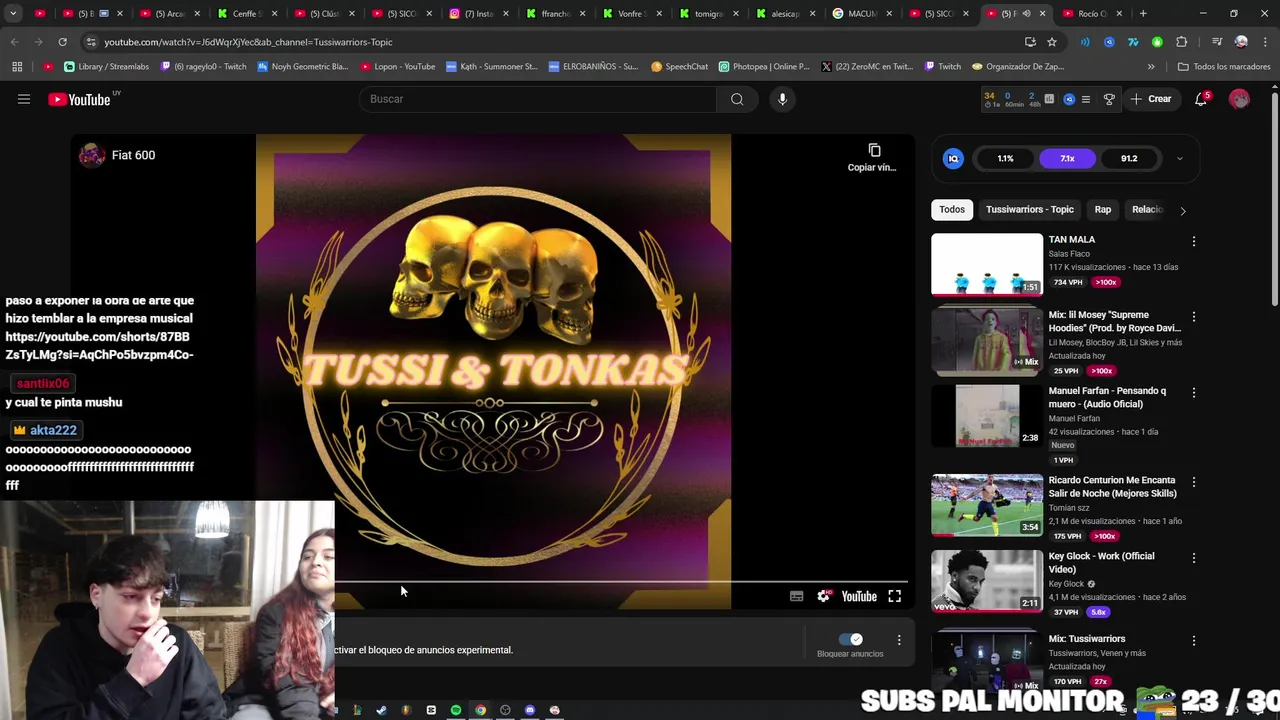Click the YouTube logo home link
Image resolution: width=1280 pixels, height=720 pixels.
click(x=80, y=99)
